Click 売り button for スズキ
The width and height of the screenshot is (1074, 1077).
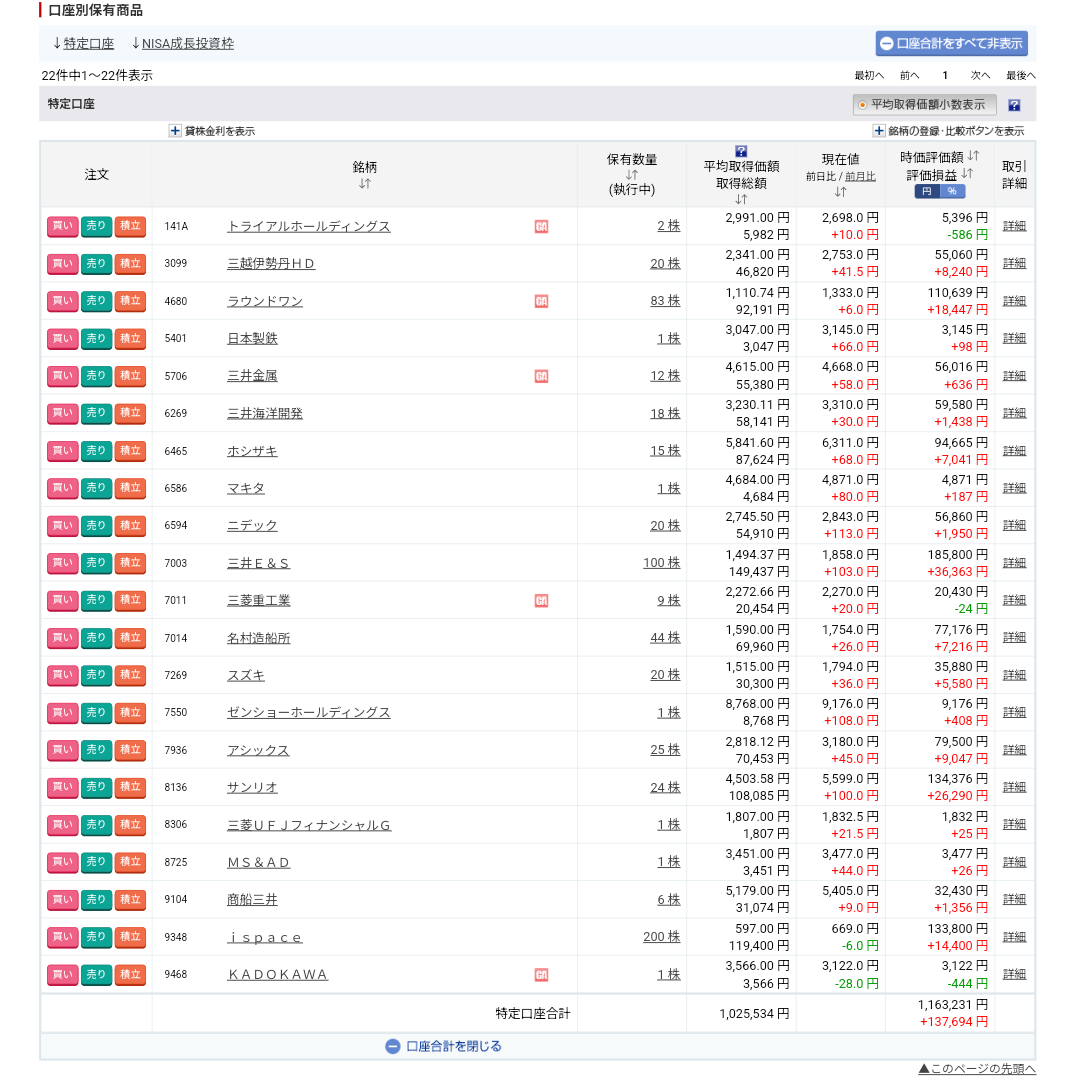[96, 674]
